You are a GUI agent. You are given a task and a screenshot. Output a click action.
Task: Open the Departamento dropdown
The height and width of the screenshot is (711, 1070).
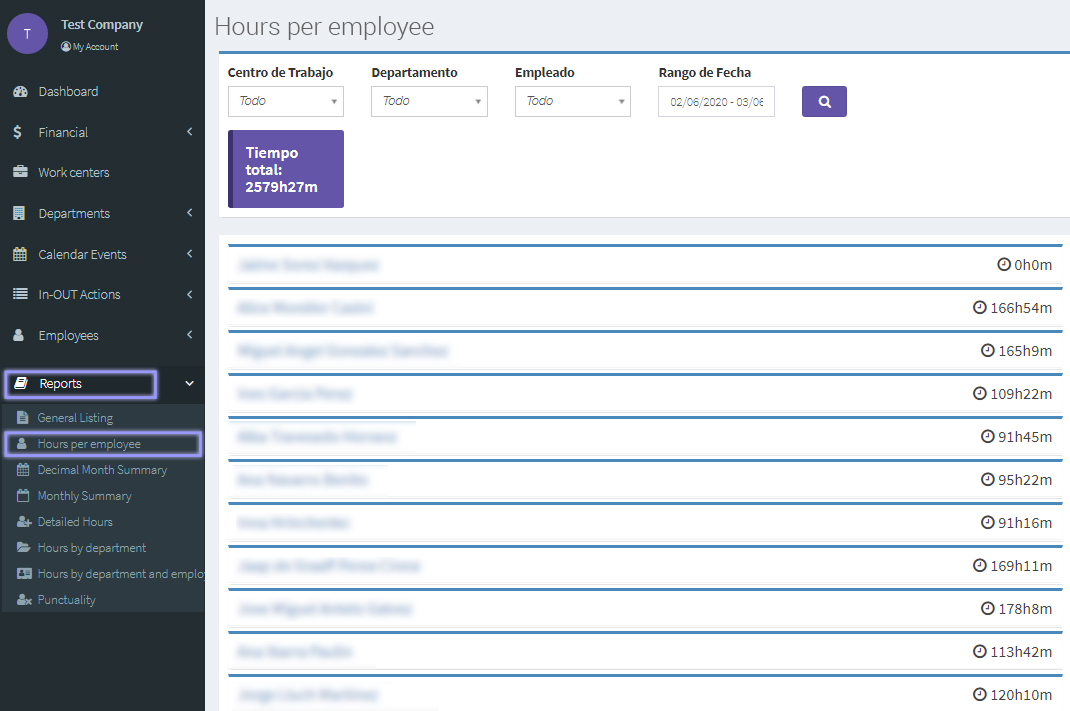point(429,101)
